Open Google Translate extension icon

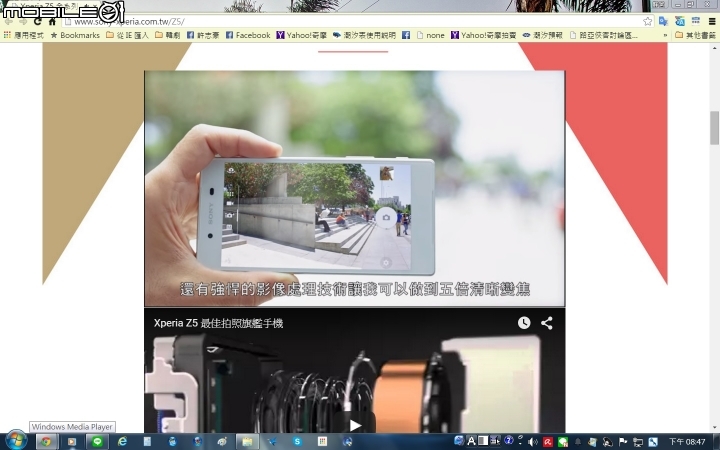[663, 21]
